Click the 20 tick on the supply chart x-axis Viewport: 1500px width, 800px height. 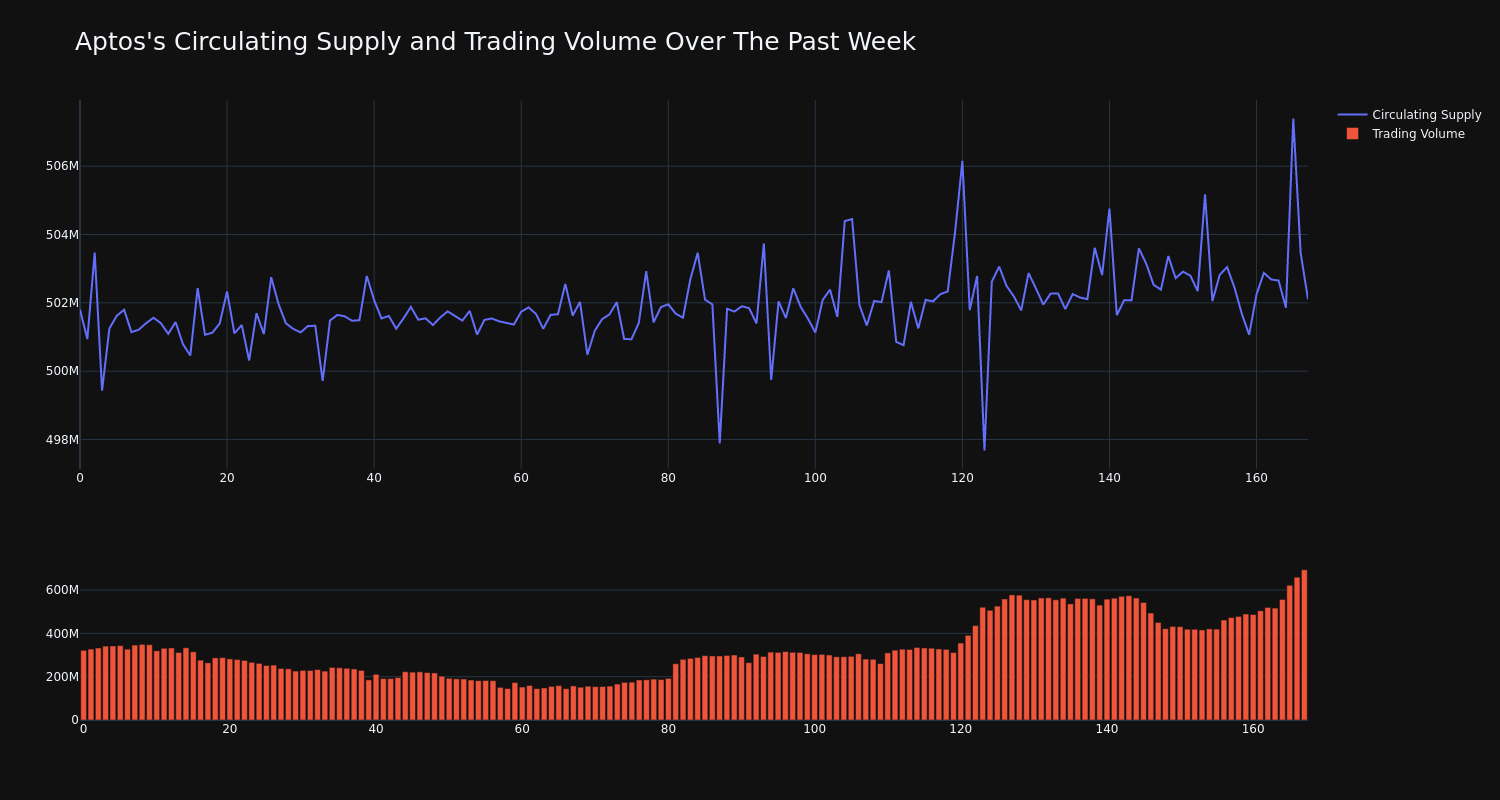tap(227, 478)
